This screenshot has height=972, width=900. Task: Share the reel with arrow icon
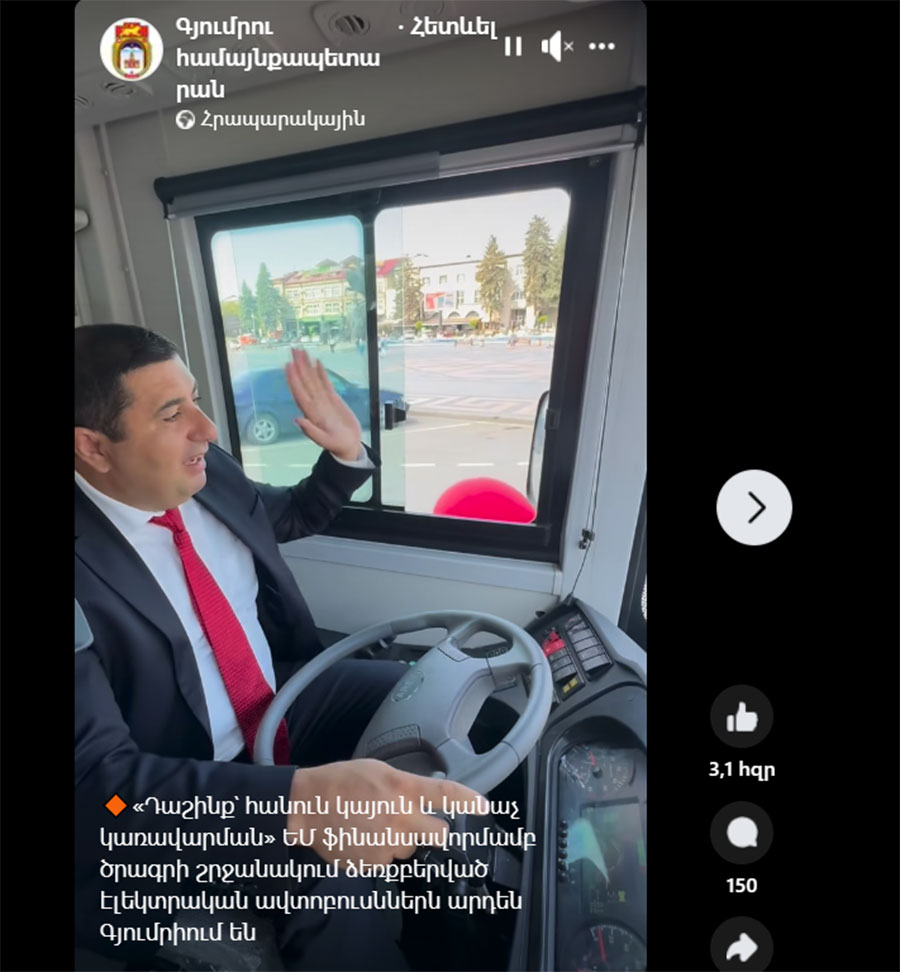pos(741,946)
